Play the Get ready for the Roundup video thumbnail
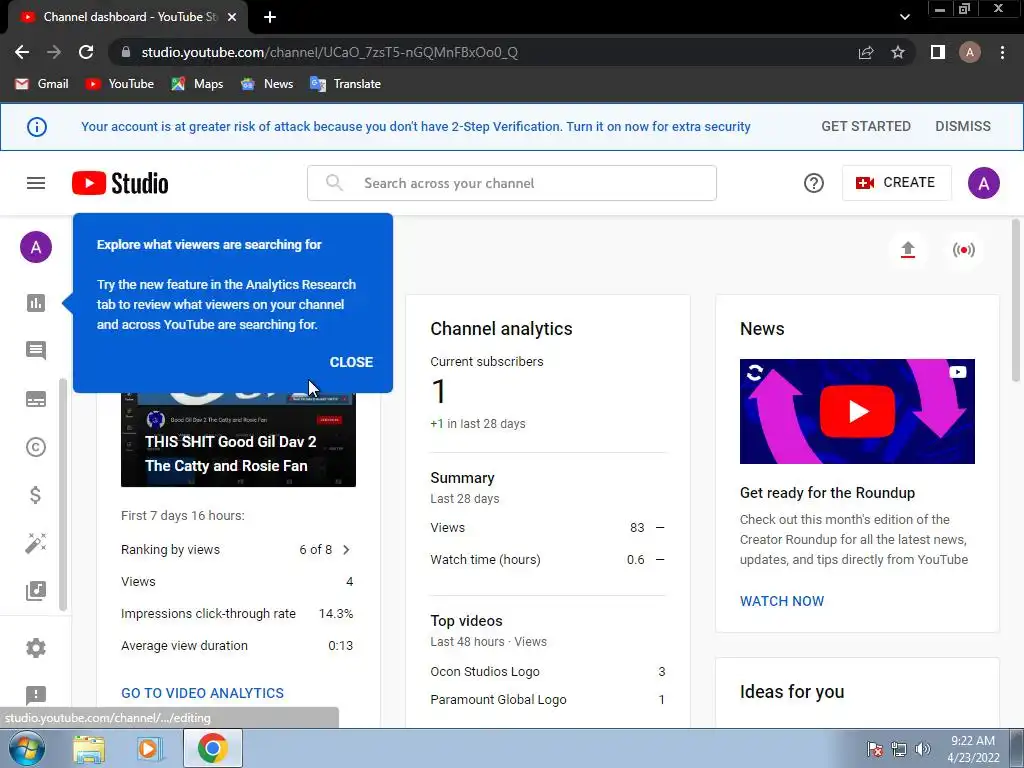The image size is (1024, 768). coord(857,411)
